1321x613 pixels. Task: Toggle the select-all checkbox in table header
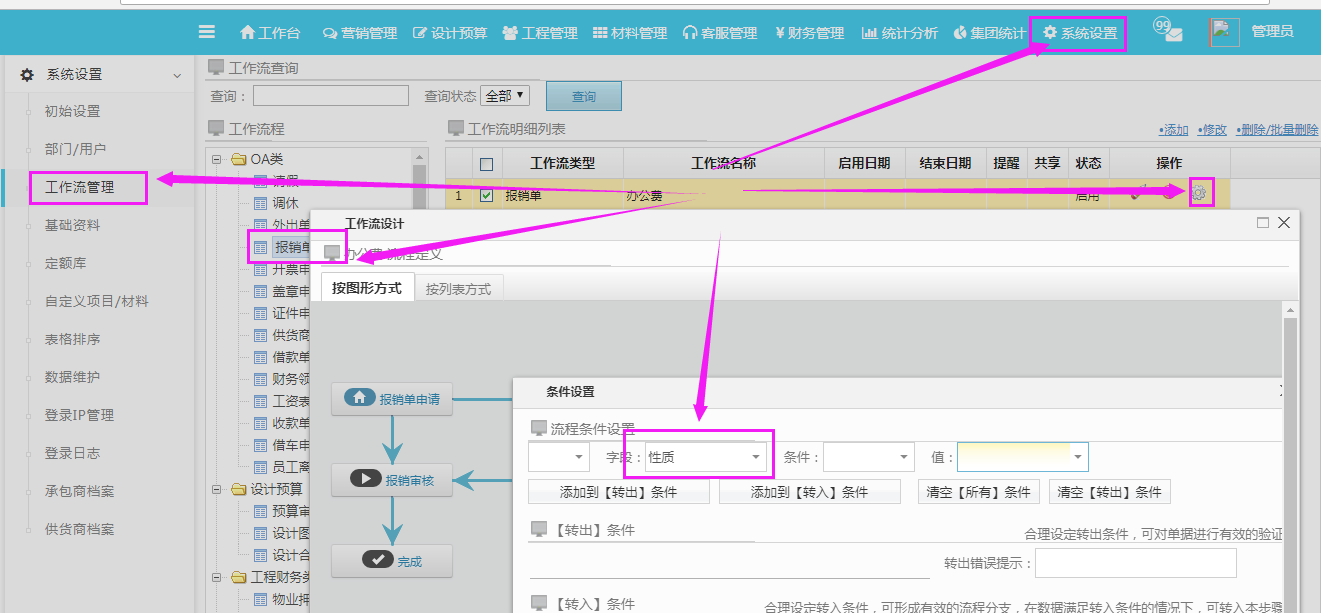pyautogui.click(x=486, y=164)
